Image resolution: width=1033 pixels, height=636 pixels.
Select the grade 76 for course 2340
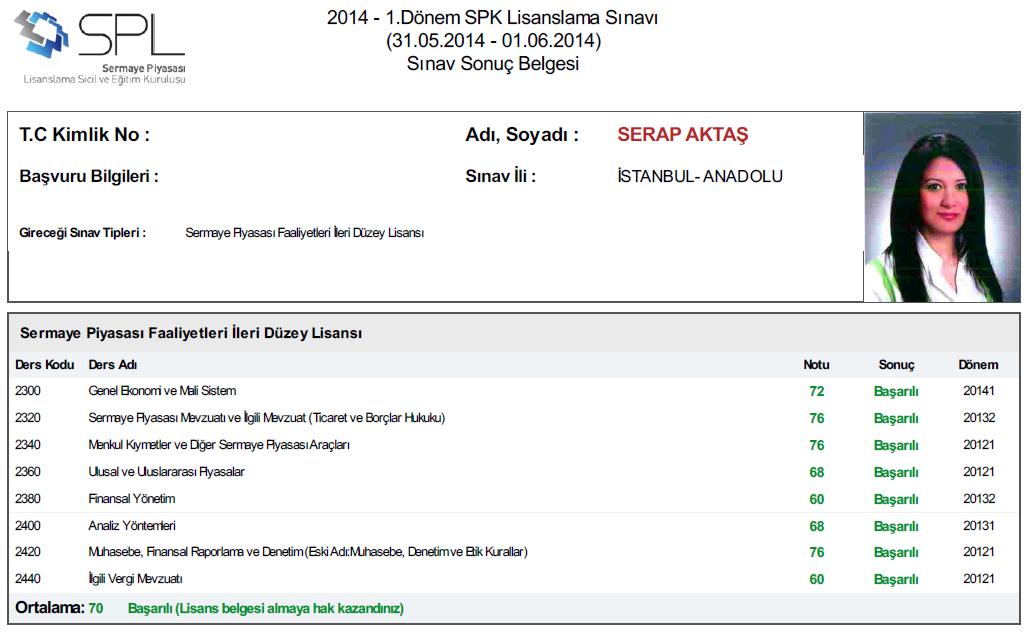pos(816,446)
